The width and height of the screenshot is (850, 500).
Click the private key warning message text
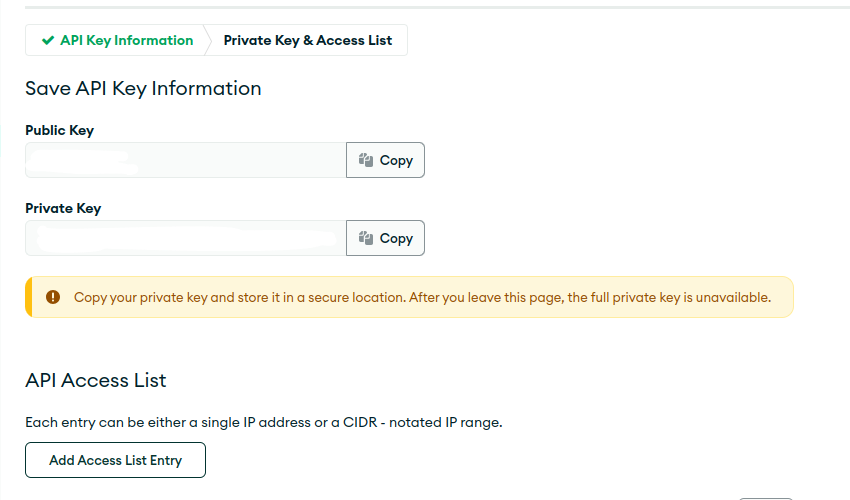pyautogui.click(x=422, y=297)
